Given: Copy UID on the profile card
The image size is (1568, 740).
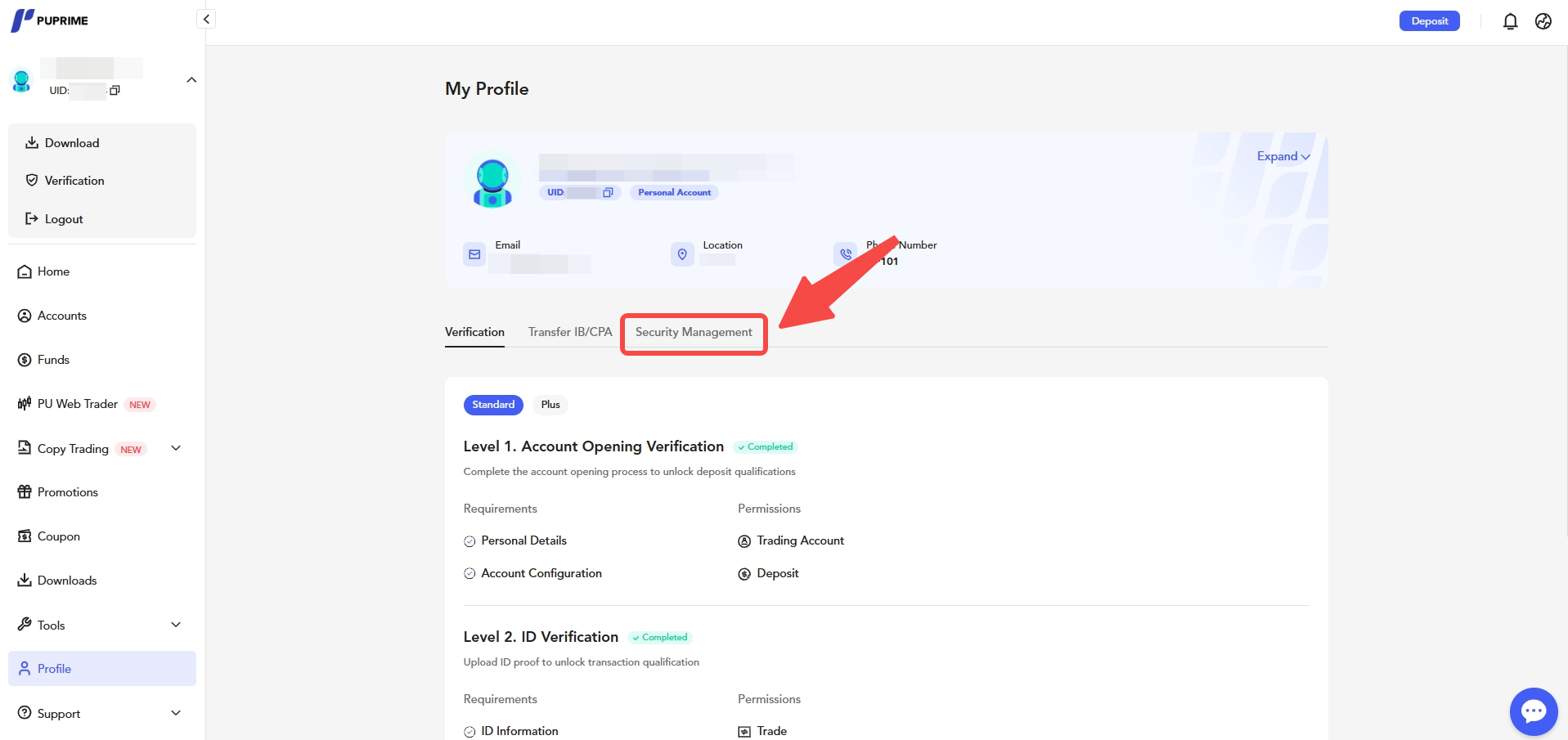Looking at the screenshot, I should coord(608,193).
